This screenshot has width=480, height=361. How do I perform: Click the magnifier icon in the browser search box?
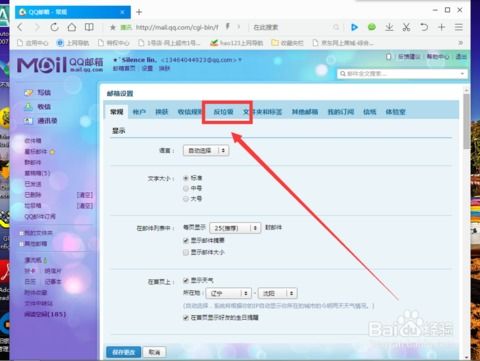pos(336,27)
